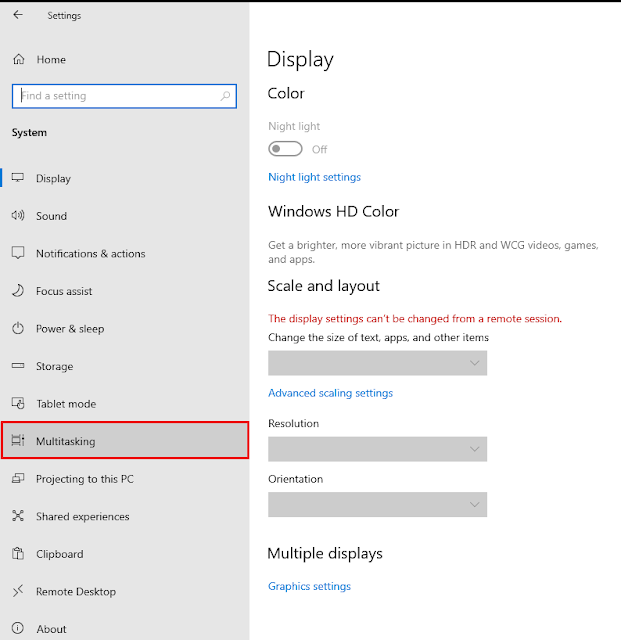The height and width of the screenshot is (640, 621).
Task: Click the Projecting to this PC icon
Action: (x=18, y=478)
